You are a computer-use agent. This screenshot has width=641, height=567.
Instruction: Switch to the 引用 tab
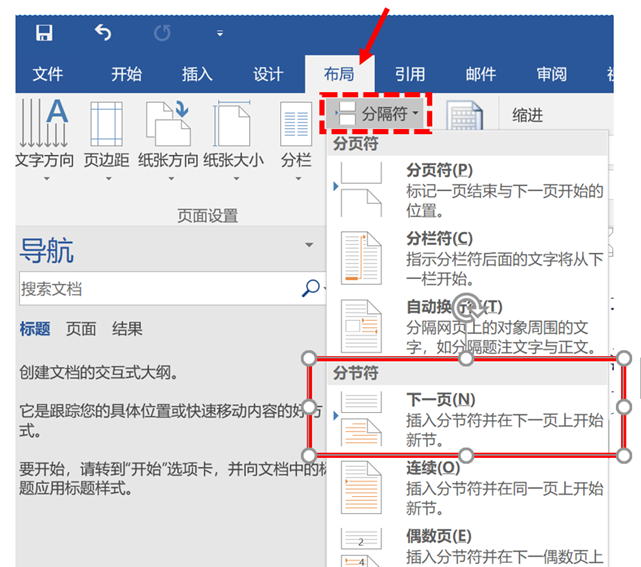[410, 74]
